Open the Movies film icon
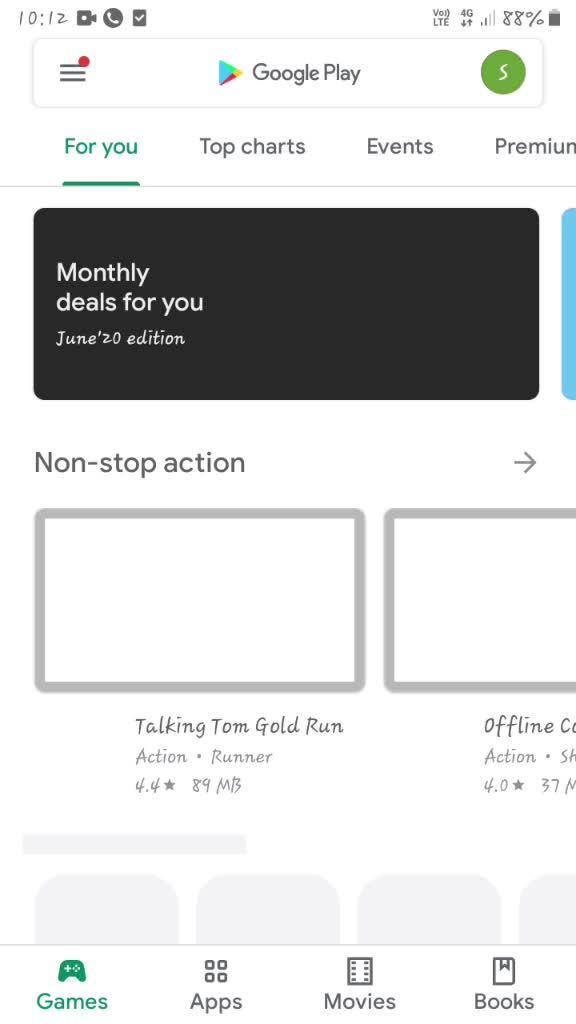576x1024 pixels. 359,971
